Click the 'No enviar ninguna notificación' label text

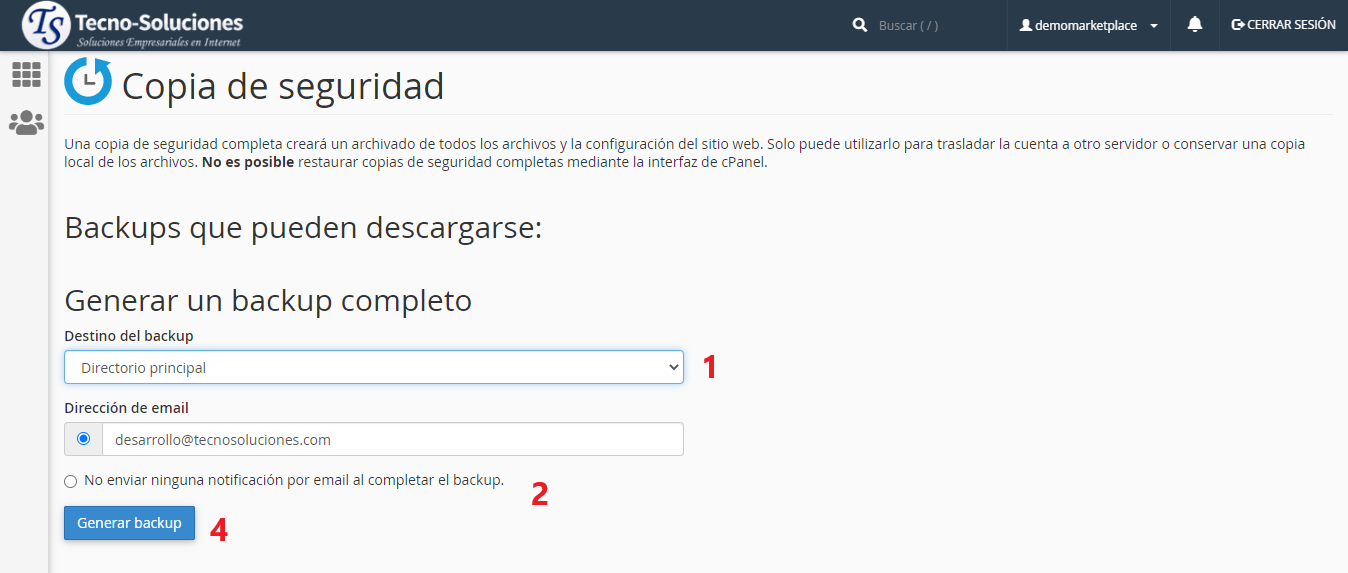tap(294, 480)
